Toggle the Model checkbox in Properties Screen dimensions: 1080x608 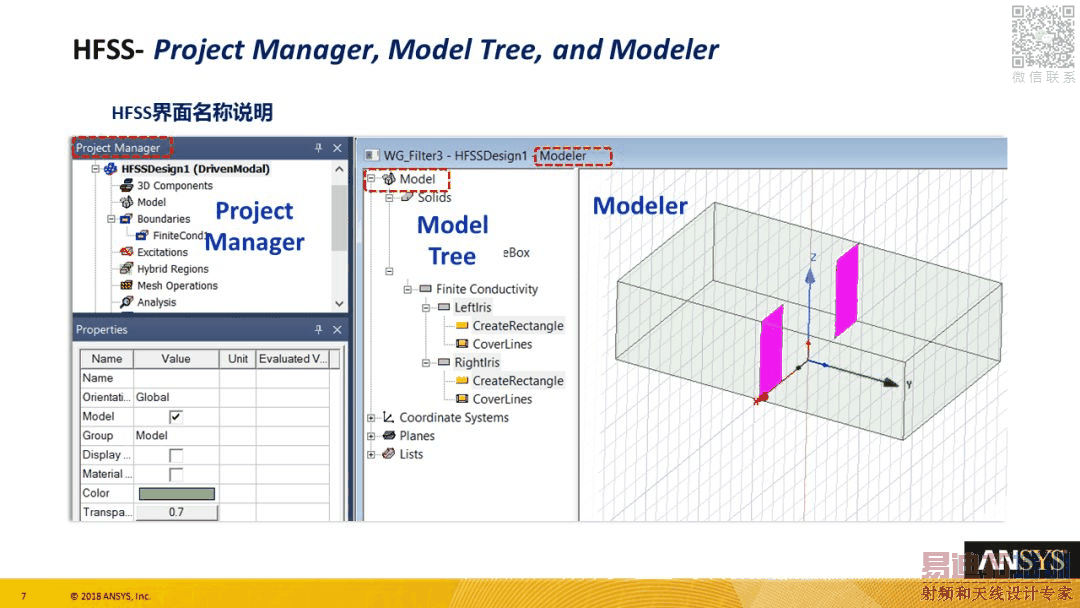click(x=176, y=417)
